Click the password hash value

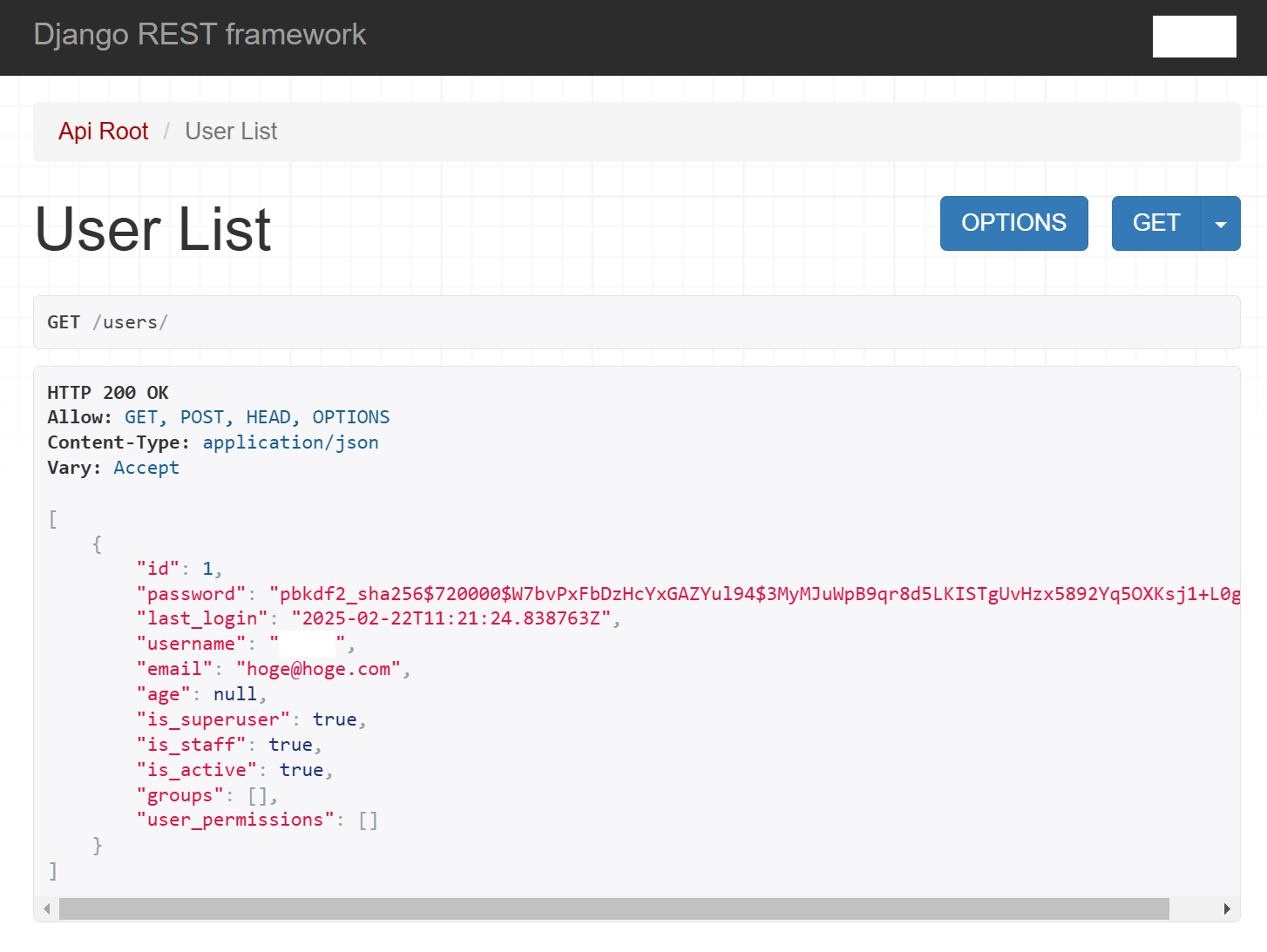[x=755, y=594]
